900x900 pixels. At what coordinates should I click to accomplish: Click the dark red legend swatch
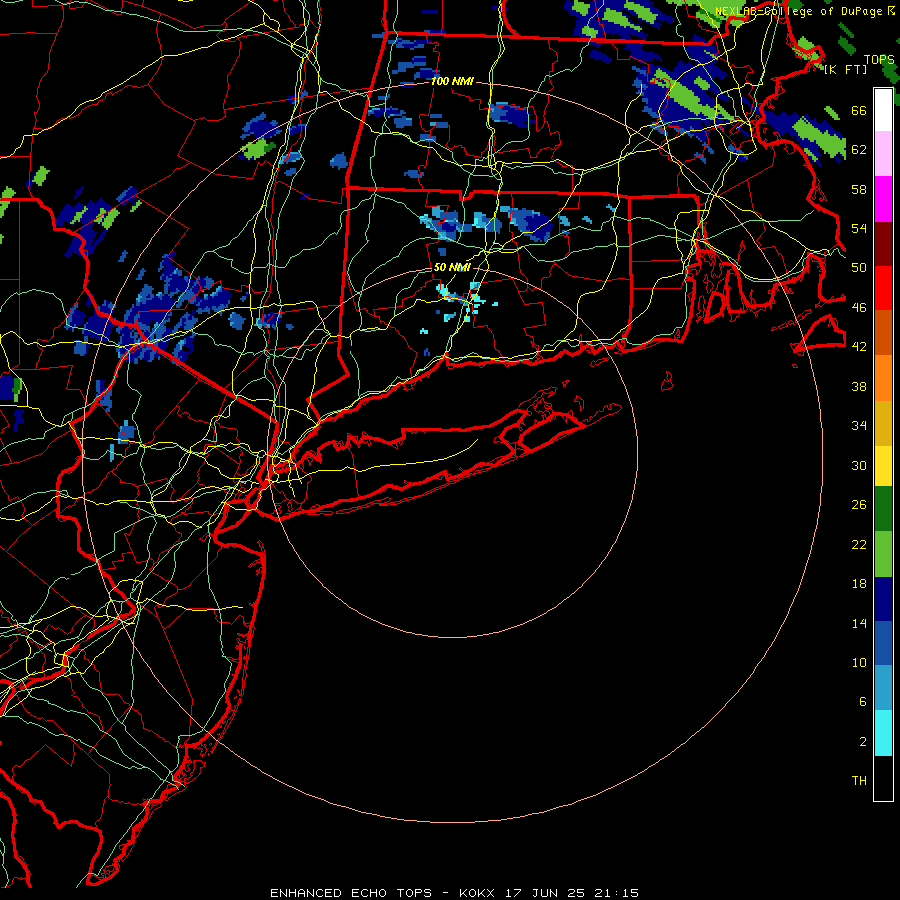[883, 244]
